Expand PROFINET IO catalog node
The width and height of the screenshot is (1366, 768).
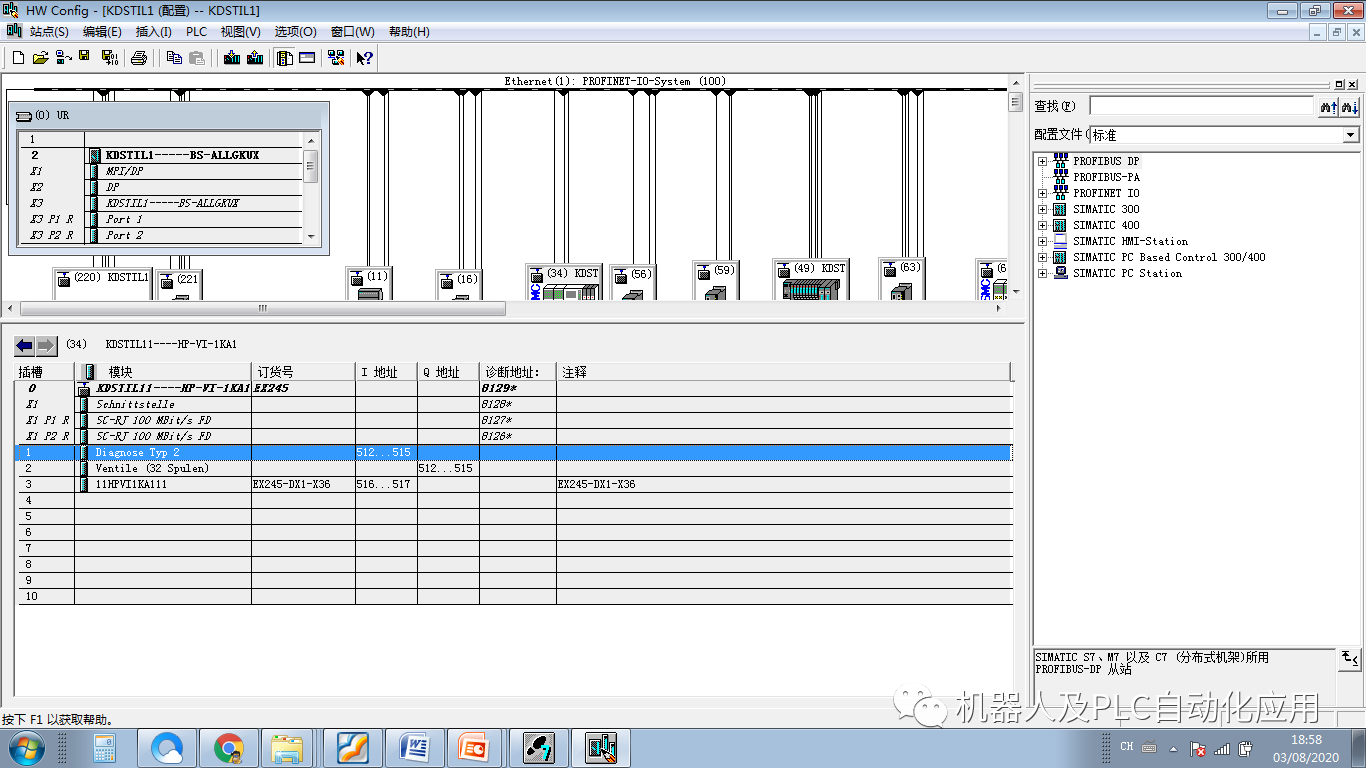(x=1043, y=193)
